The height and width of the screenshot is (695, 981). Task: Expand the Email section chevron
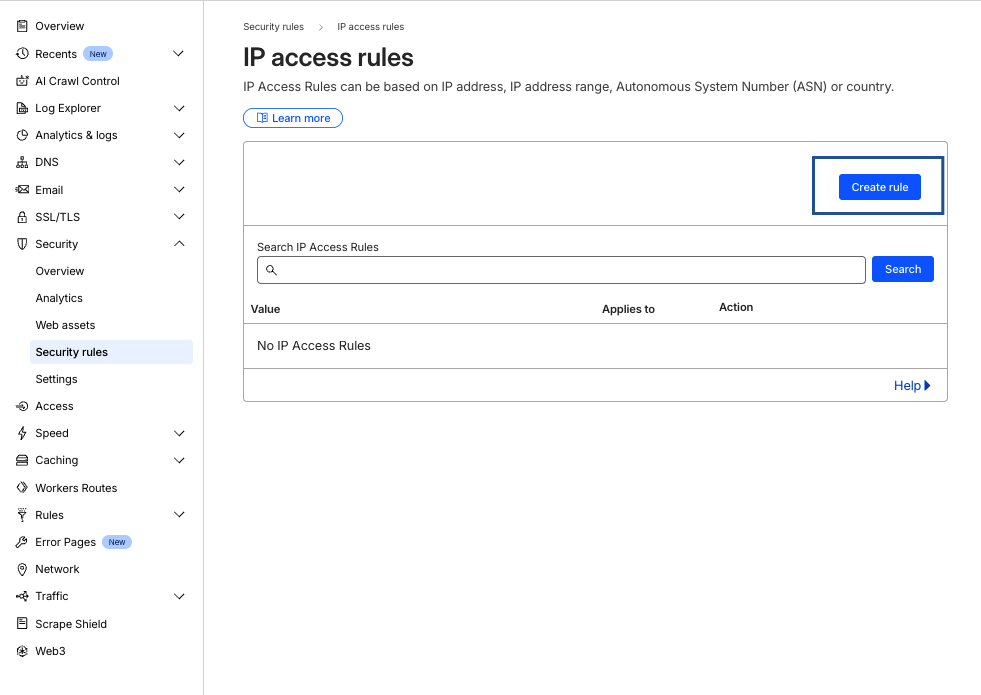click(x=179, y=190)
